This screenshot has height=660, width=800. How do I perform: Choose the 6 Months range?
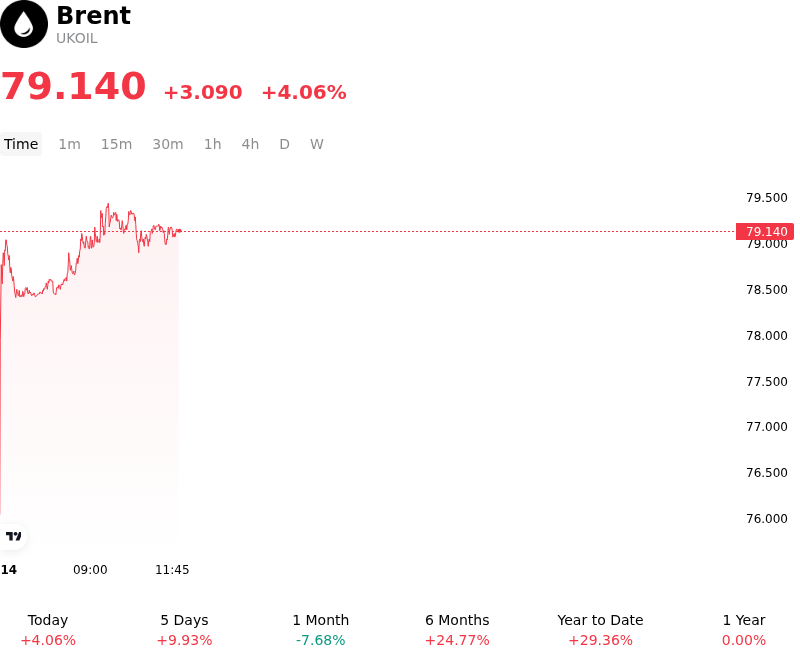click(457, 630)
